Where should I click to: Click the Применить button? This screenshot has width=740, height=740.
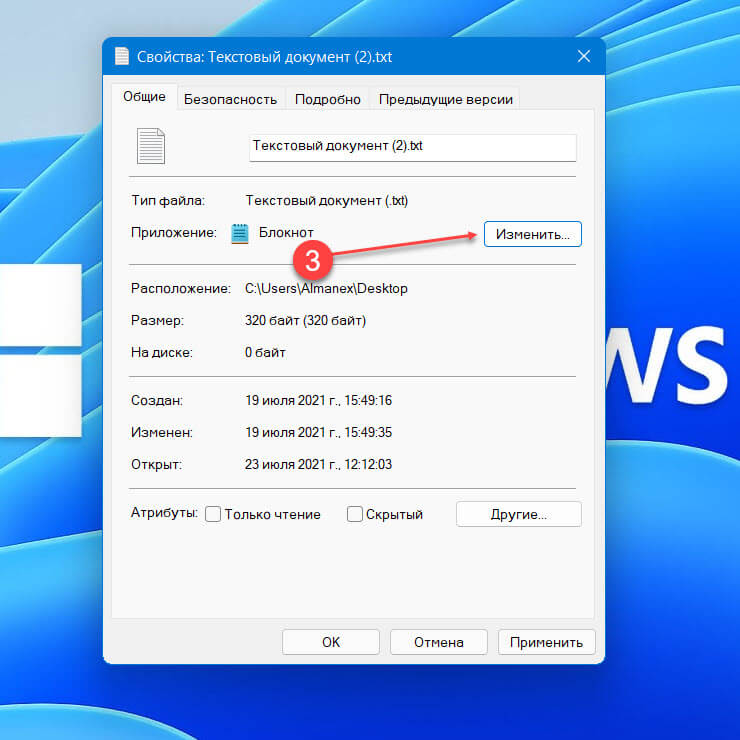coord(547,642)
